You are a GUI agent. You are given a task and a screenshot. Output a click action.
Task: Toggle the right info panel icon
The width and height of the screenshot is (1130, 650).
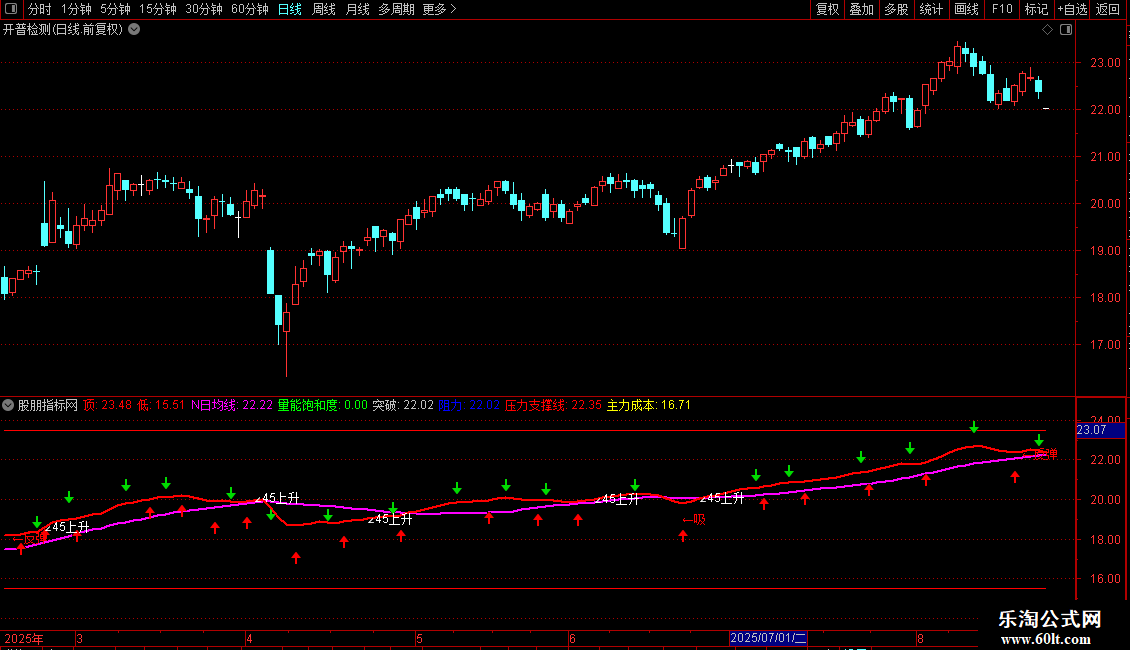pos(1066,30)
